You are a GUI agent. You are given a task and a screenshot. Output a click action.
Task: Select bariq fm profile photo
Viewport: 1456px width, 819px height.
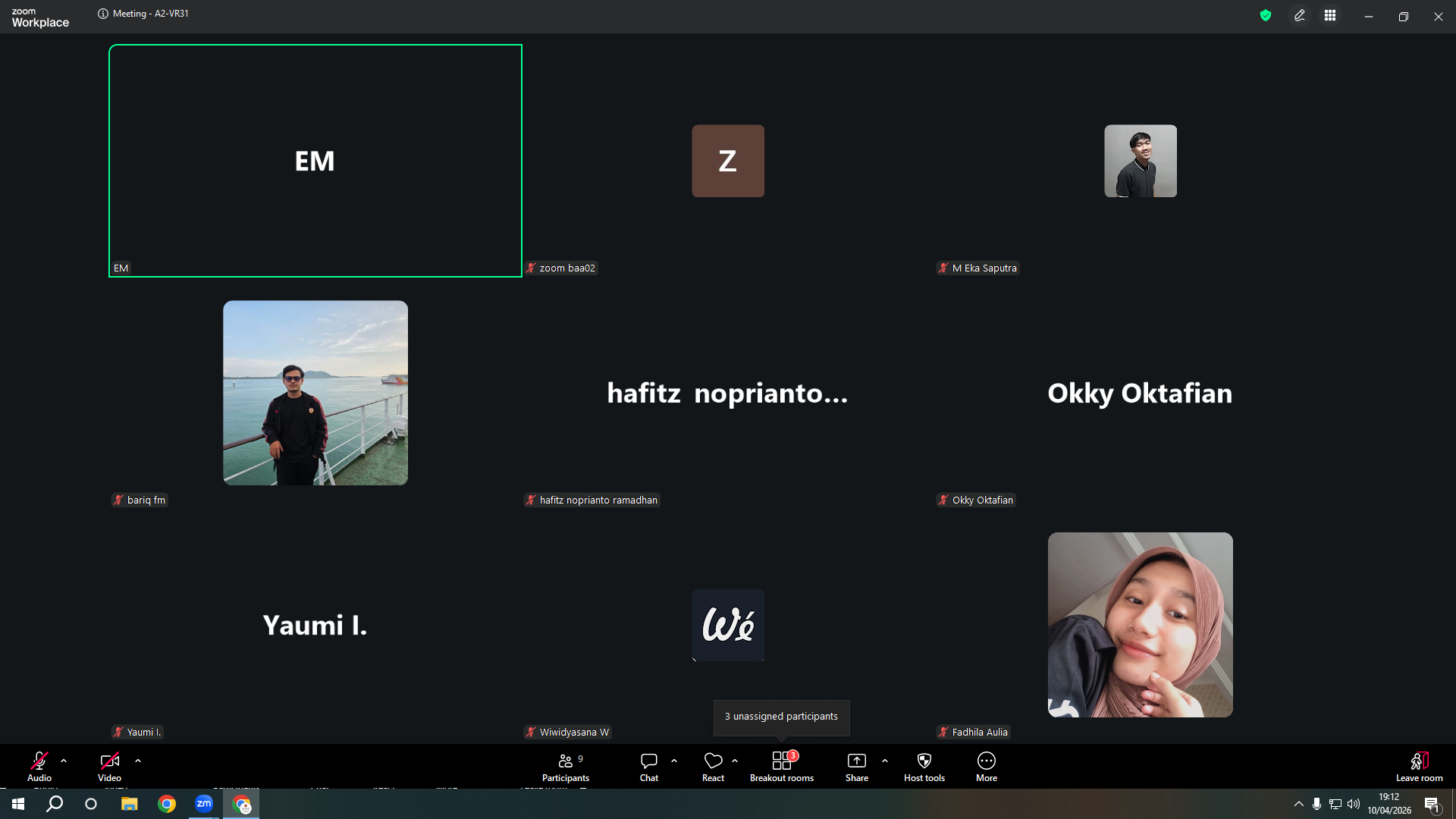(315, 393)
